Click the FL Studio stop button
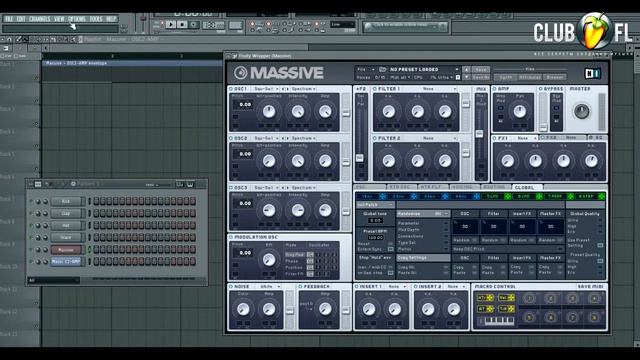Viewport: 640px width, 360px height. pyautogui.click(x=182, y=25)
